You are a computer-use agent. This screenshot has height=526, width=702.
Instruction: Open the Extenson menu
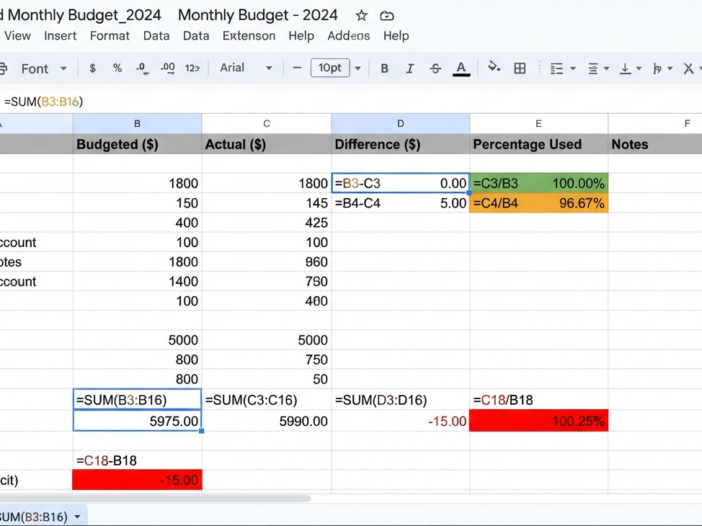pyautogui.click(x=249, y=36)
